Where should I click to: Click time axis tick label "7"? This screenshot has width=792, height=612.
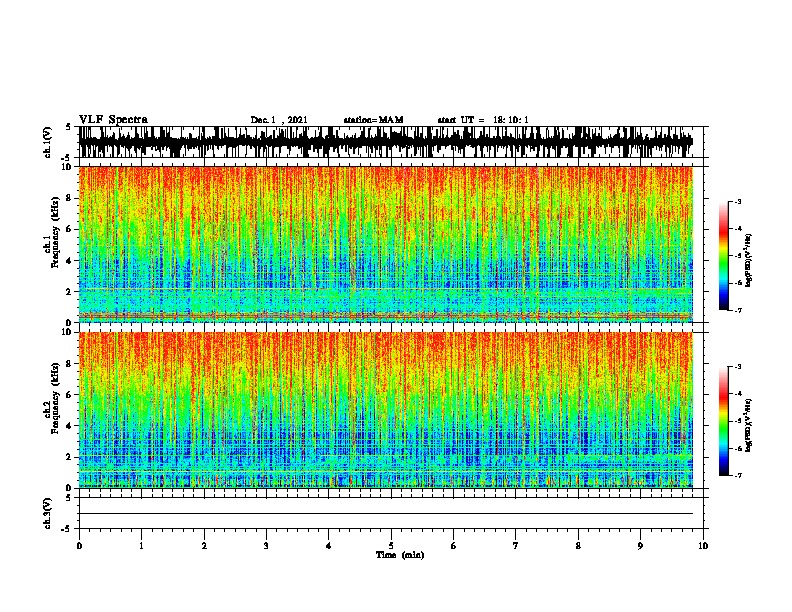coord(516,546)
